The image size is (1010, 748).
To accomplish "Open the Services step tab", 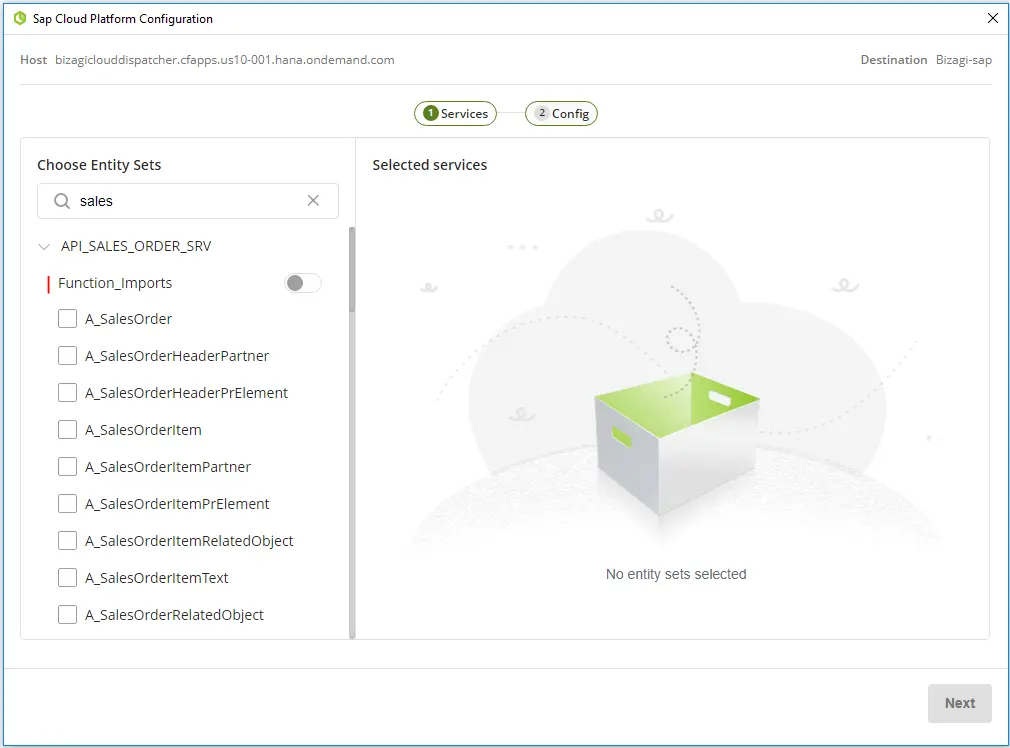I will [x=455, y=113].
